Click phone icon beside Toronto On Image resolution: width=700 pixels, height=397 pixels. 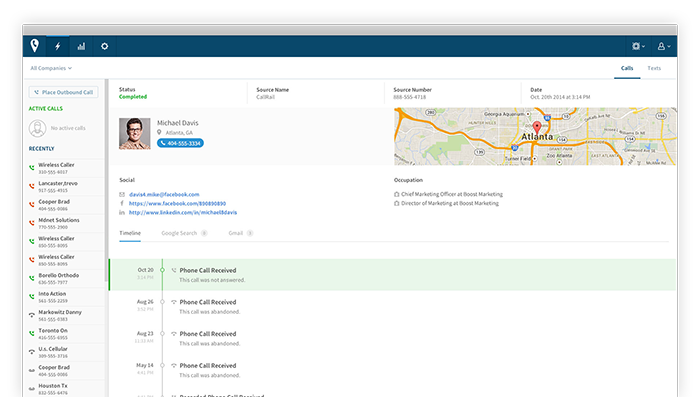coord(32,333)
